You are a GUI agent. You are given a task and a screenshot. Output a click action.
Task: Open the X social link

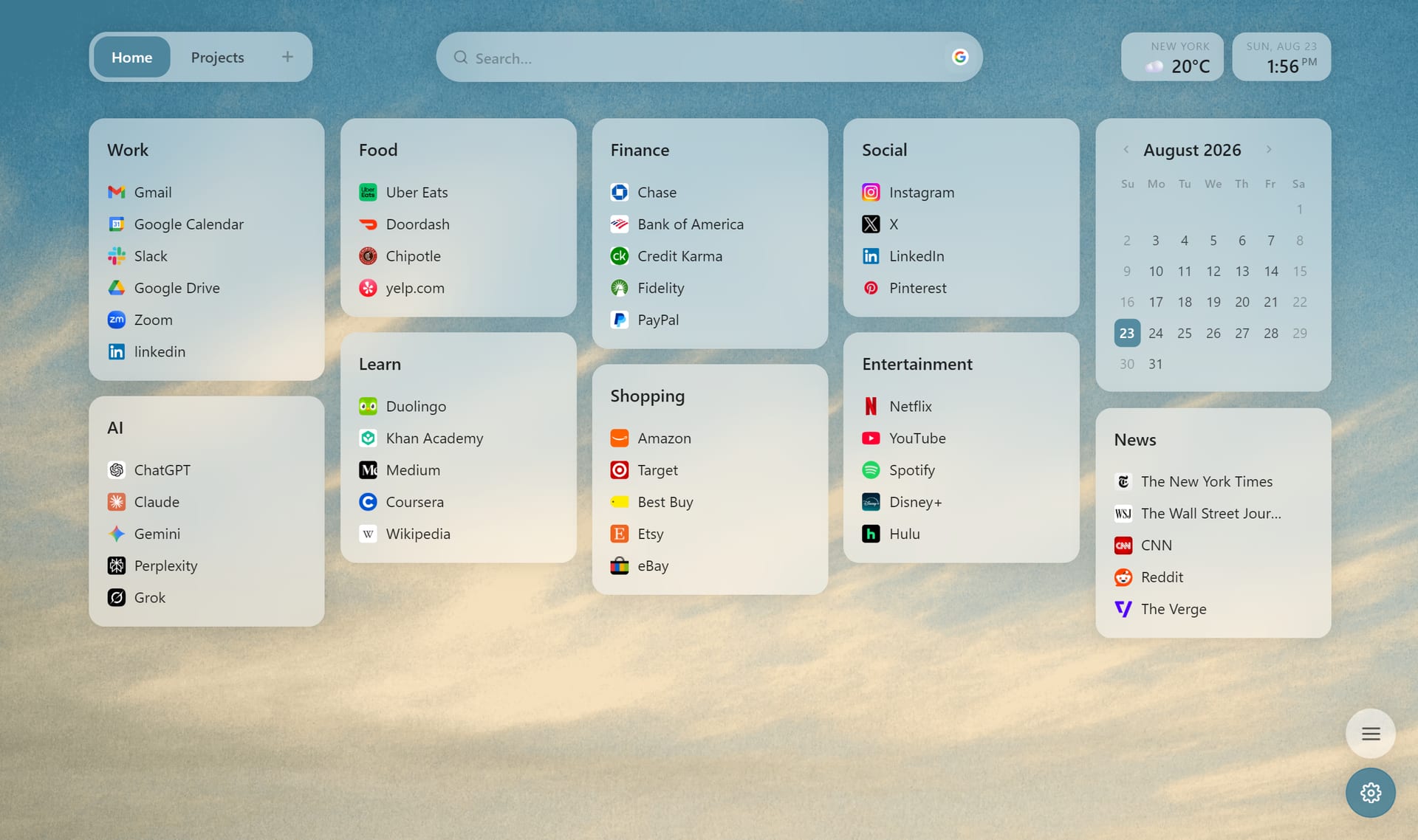880,224
